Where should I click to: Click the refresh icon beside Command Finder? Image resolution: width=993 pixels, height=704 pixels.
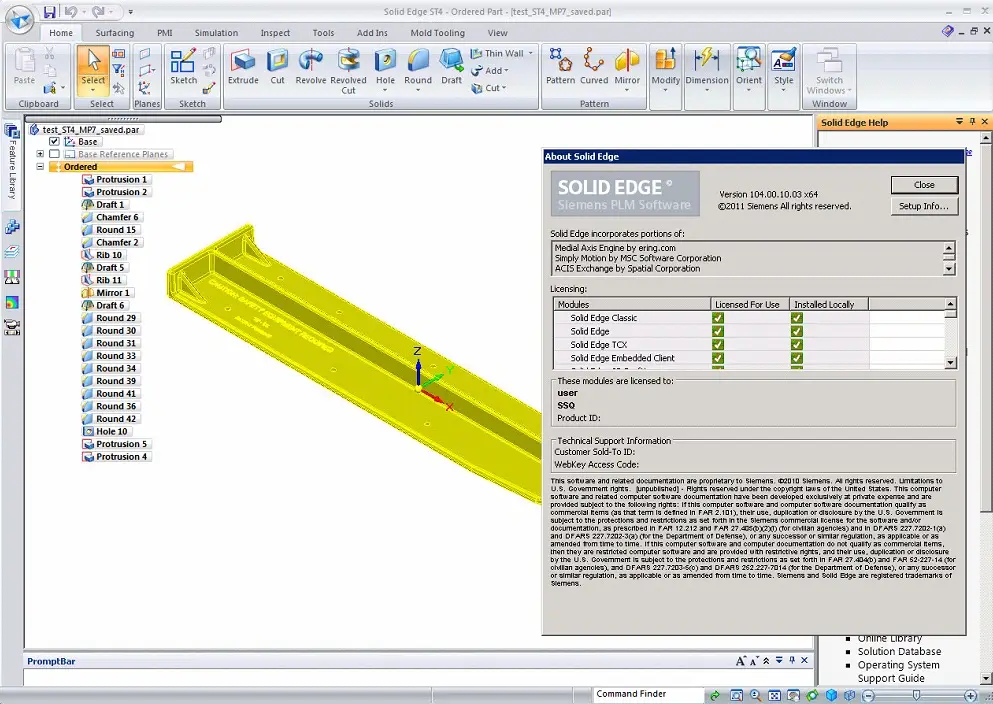click(x=714, y=695)
